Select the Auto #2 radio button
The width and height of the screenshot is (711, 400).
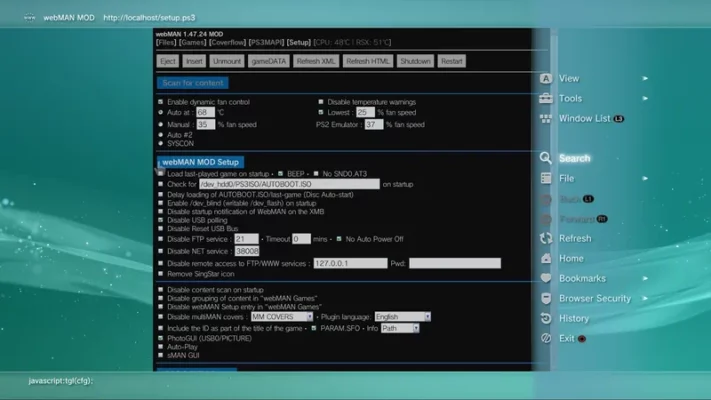click(x=161, y=135)
